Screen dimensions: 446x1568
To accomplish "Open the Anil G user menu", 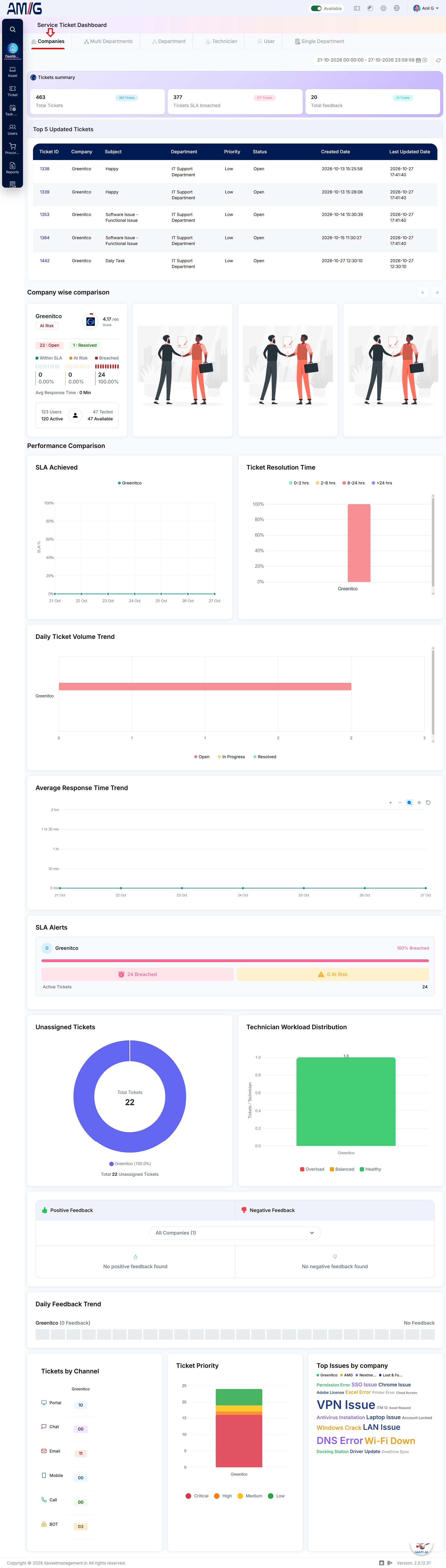I will click(426, 9).
